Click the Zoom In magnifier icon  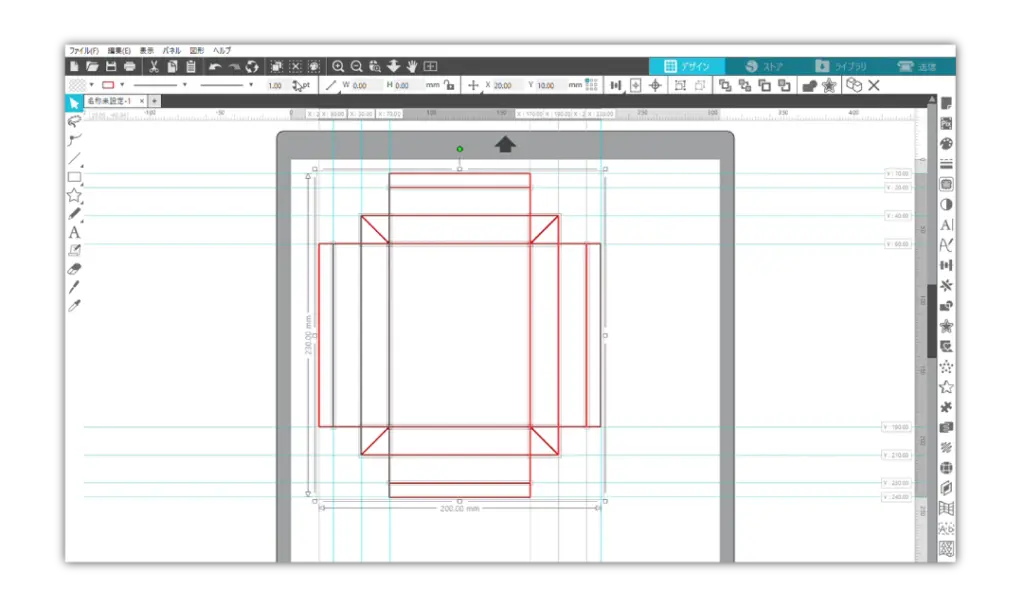(x=338, y=66)
